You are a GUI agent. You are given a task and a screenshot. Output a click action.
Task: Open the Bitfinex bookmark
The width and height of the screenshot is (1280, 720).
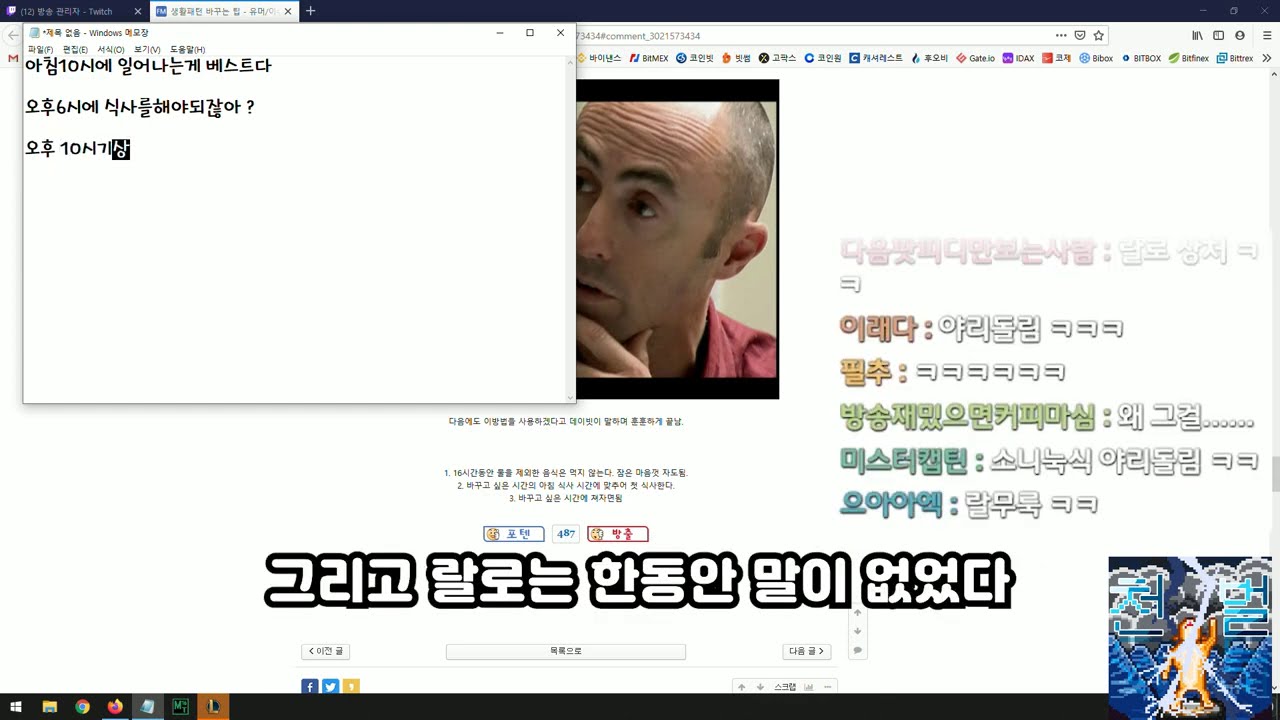tap(1188, 58)
